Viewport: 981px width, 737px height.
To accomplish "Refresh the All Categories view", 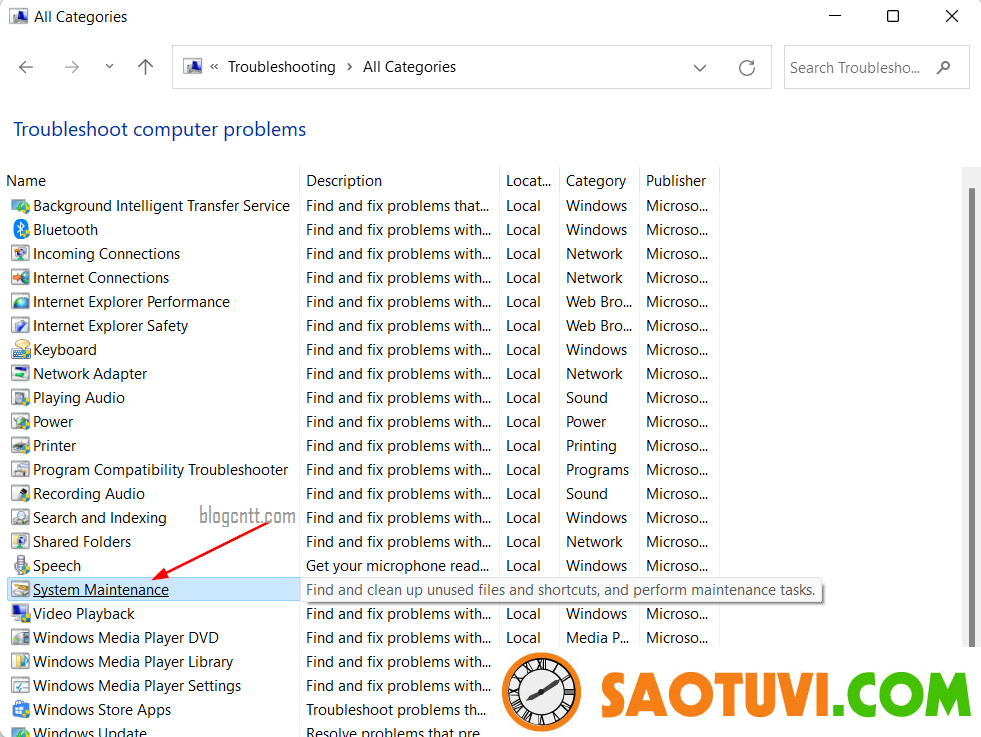I will pyautogui.click(x=747, y=68).
